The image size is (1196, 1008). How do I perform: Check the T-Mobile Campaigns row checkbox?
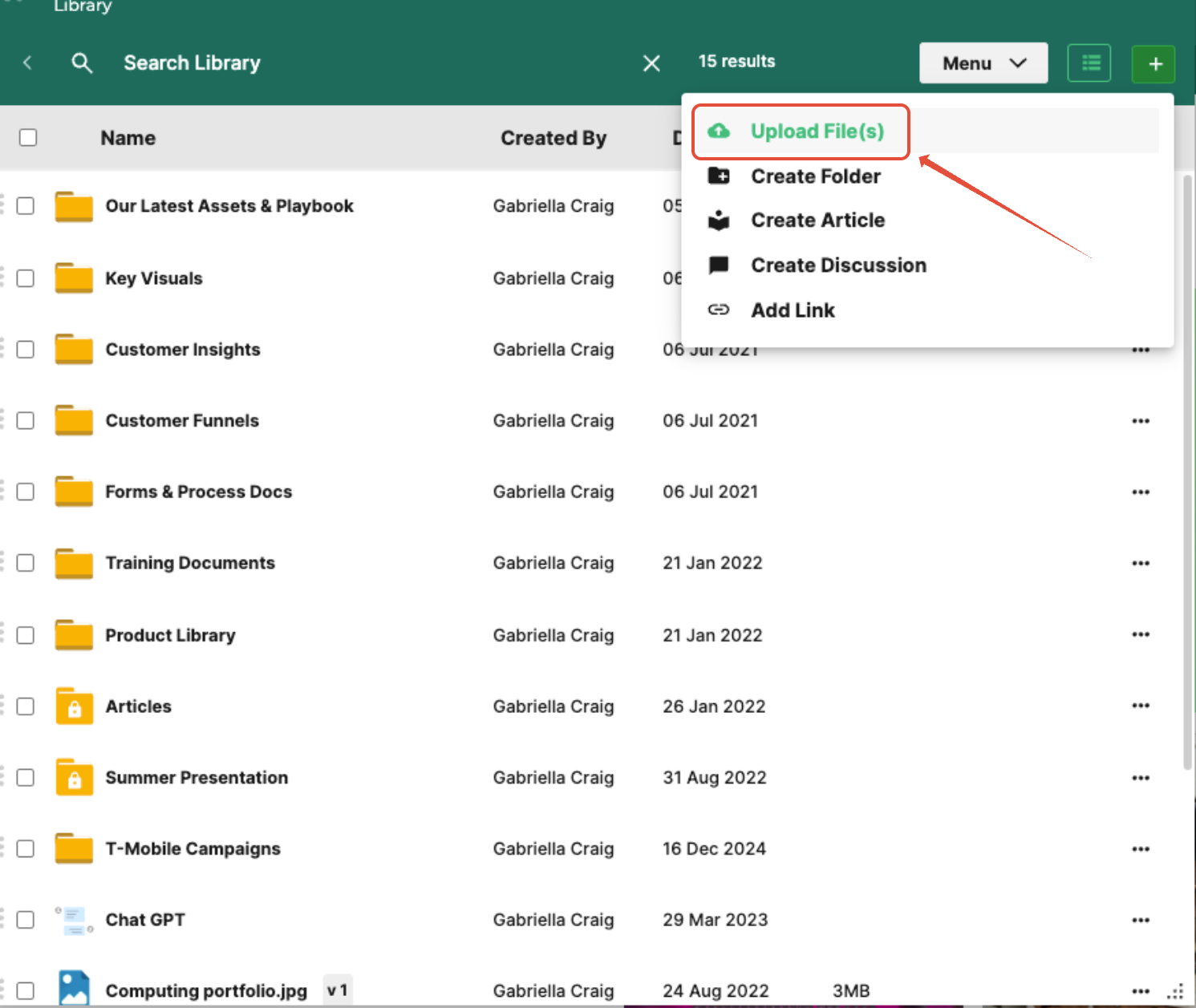[x=26, y=848]
